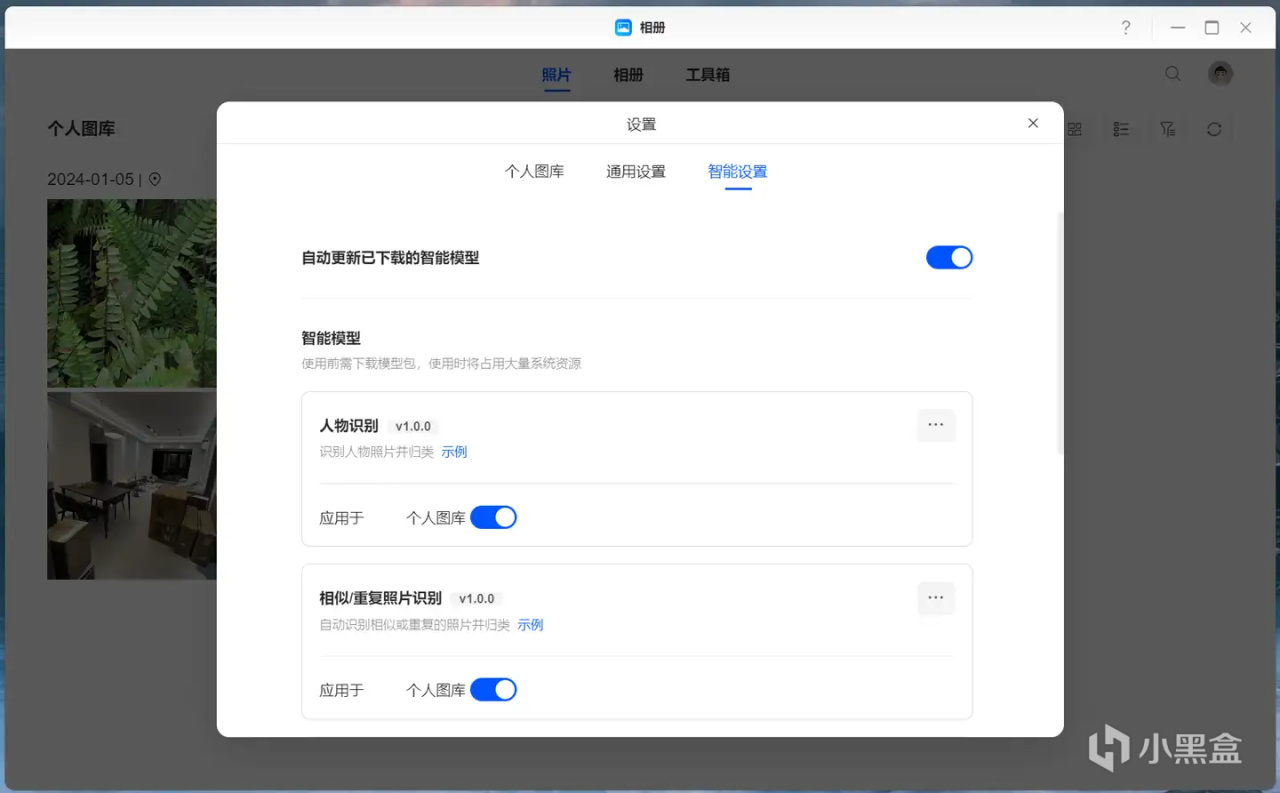This screenshot has width=1280, height=793.
Task: Click the v1.0.0 badge beside 人物识别
Action: pyautogui.click(x=413, y=426)
